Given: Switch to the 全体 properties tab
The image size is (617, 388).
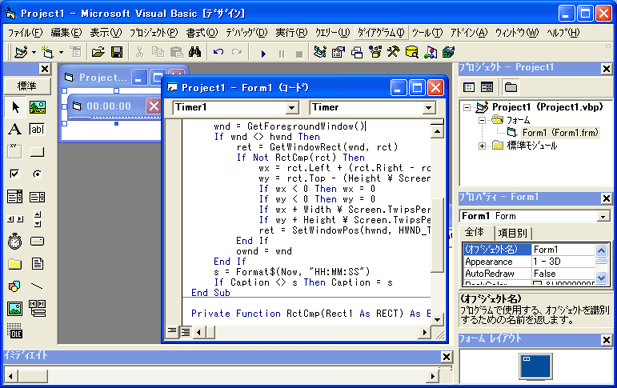Looking at the screenshot, I should (x=475, y=232).
